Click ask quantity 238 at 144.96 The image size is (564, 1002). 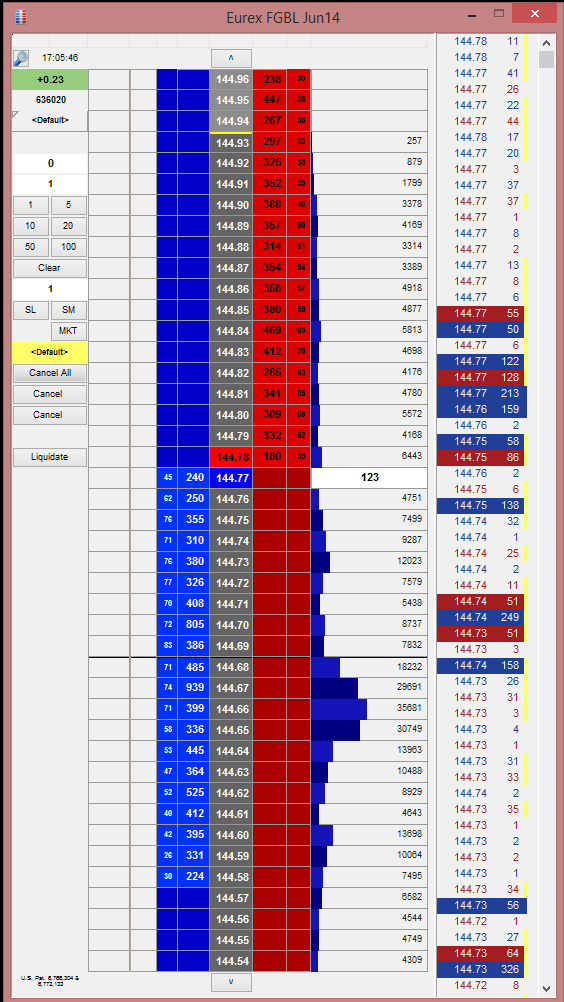[270, 80]
